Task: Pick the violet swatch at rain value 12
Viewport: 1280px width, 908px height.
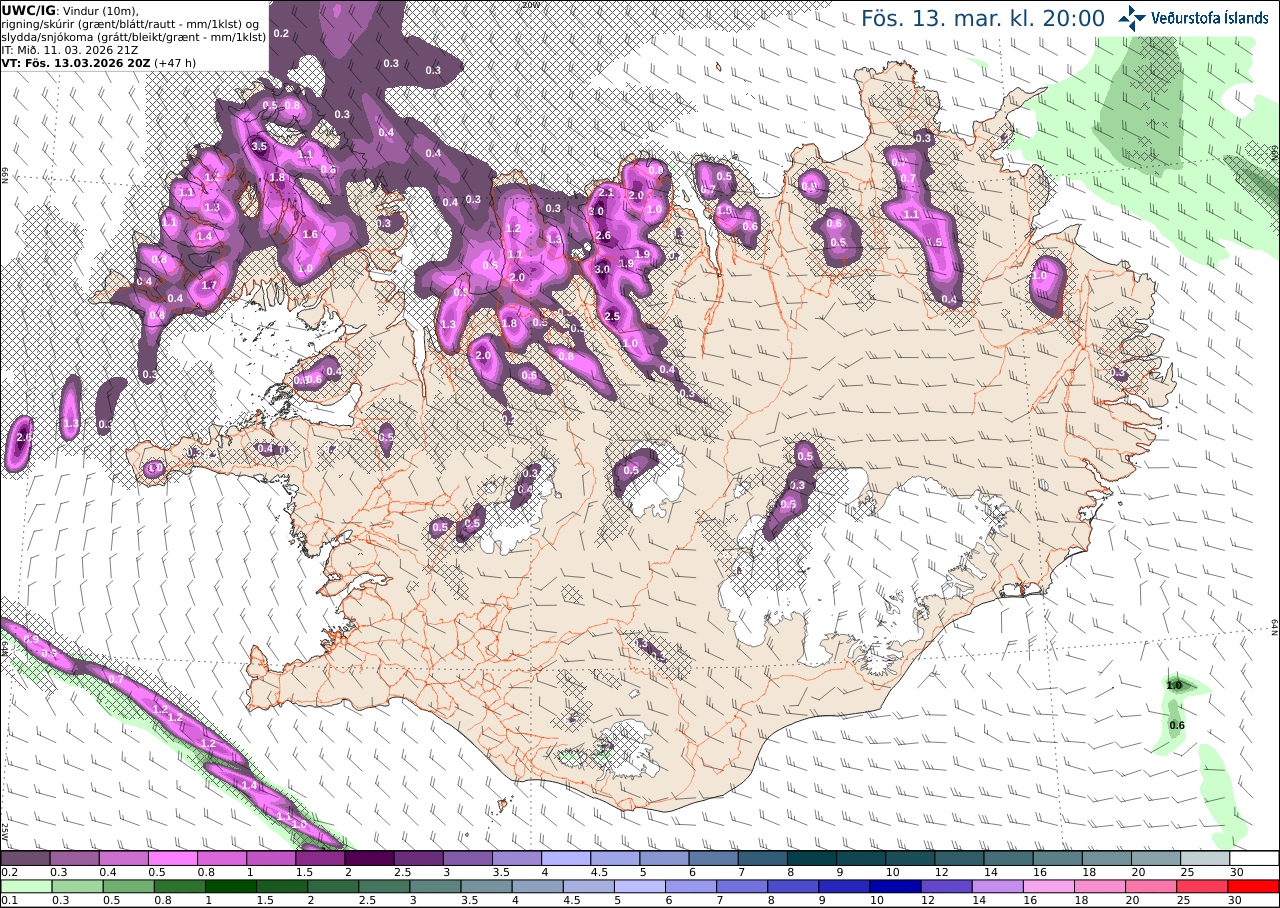Action: [947, 886]
